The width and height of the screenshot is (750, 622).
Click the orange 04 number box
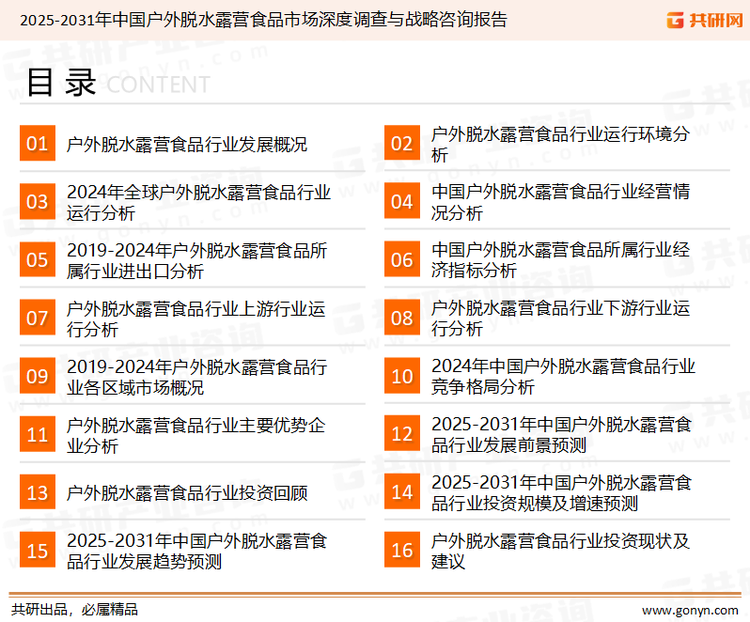pyautogui.click(x=402, y=201)
